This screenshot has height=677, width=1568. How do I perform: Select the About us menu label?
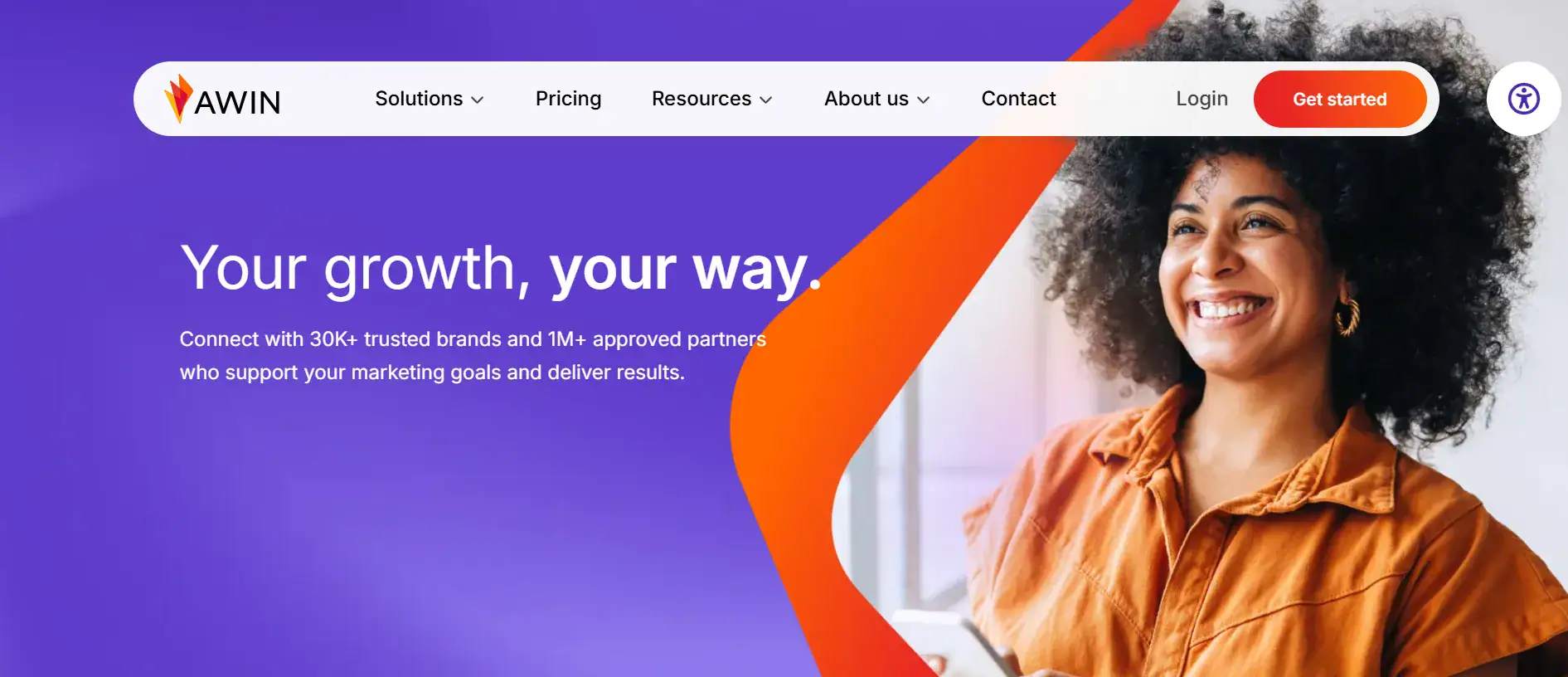pos(867,99)
